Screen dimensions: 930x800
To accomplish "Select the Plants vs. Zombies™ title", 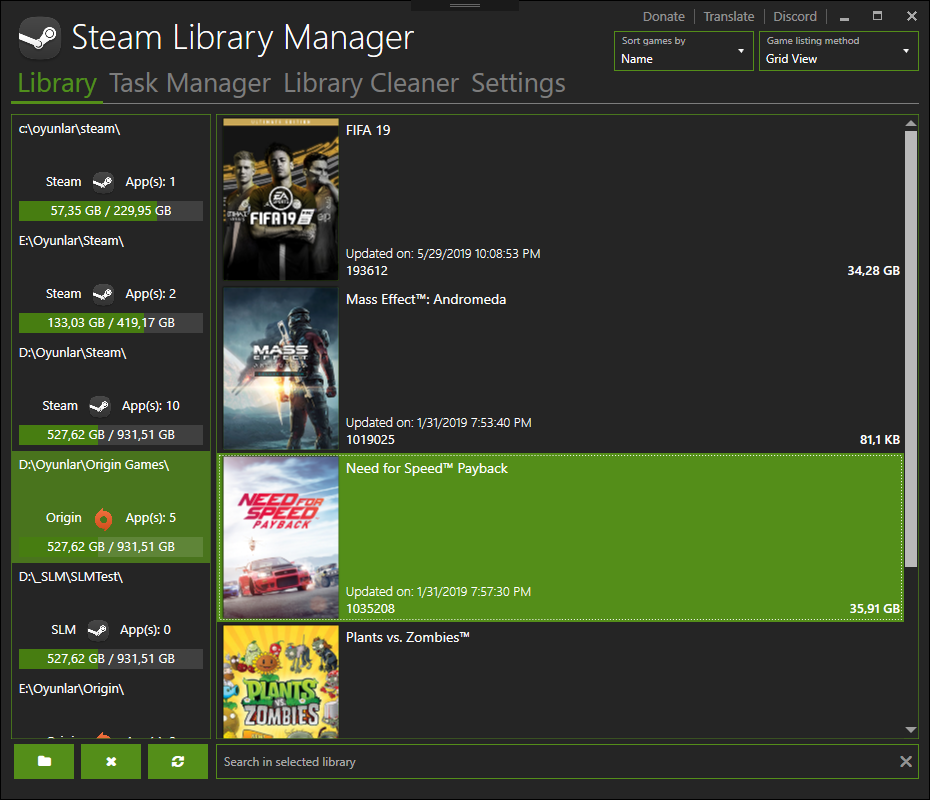I will 407,638.
